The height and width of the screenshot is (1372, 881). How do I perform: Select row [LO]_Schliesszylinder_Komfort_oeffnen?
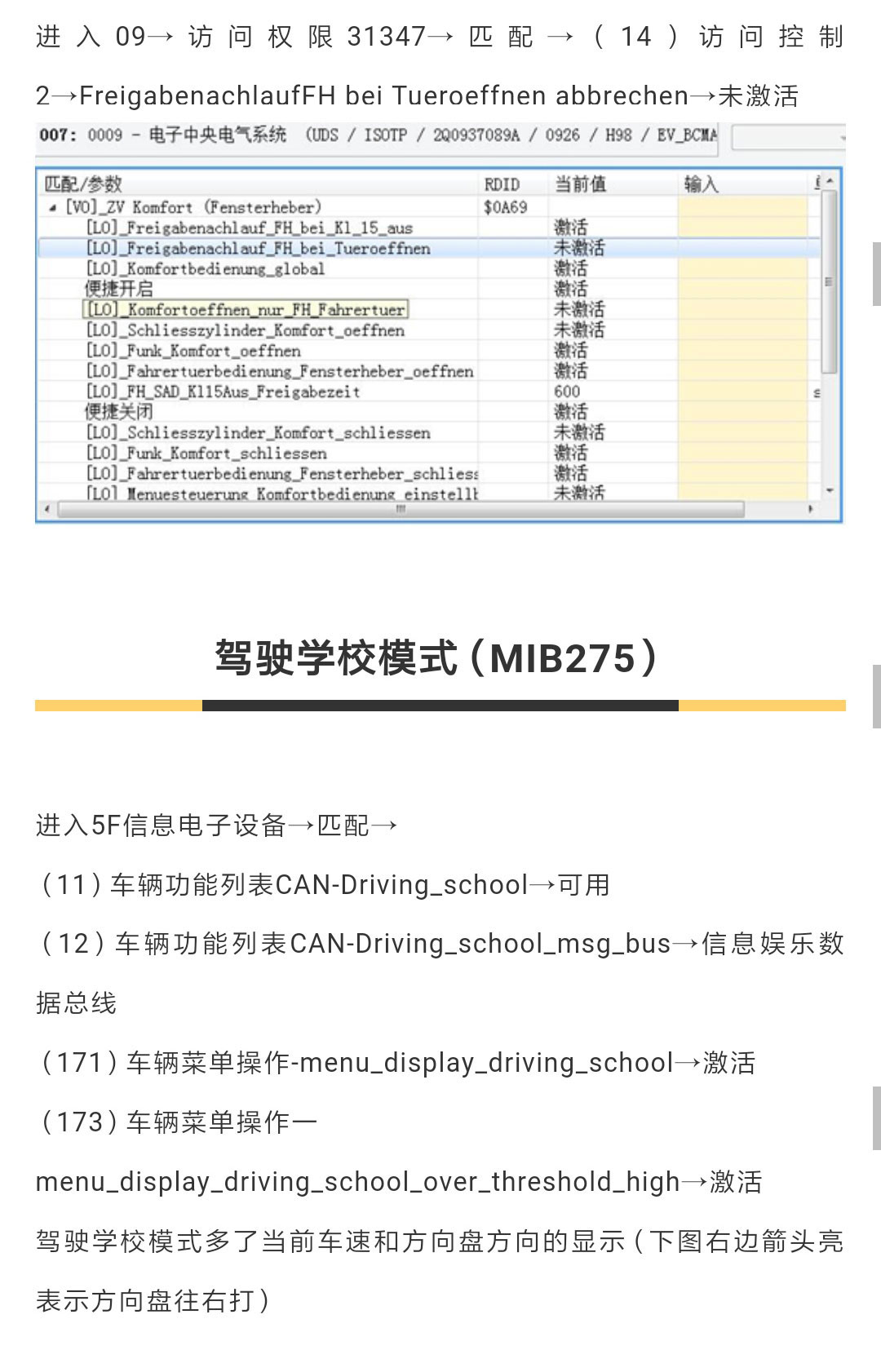tap(428, 330)
